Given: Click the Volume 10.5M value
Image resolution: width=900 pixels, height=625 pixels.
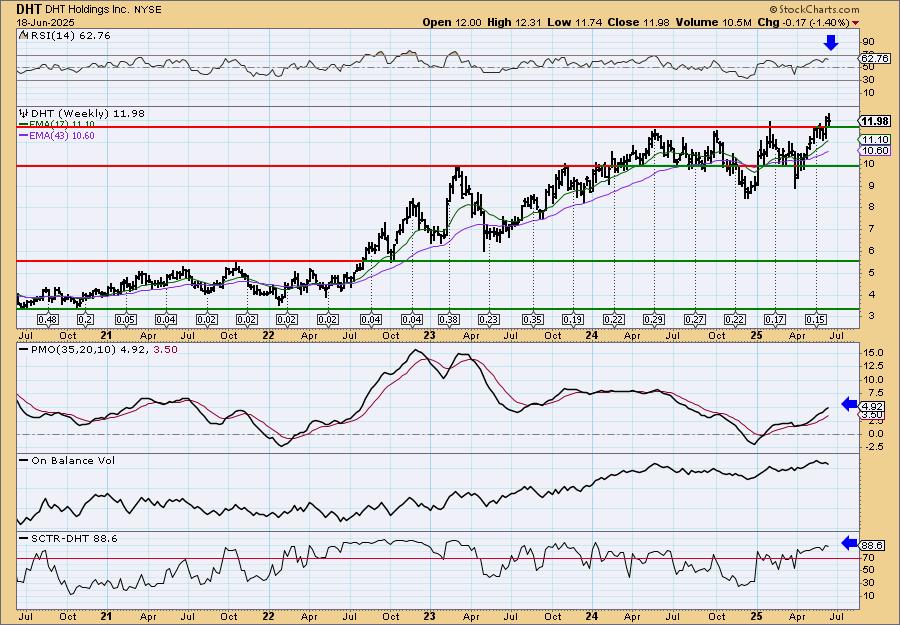Looking at the screenshot, I should click(713, 22).
